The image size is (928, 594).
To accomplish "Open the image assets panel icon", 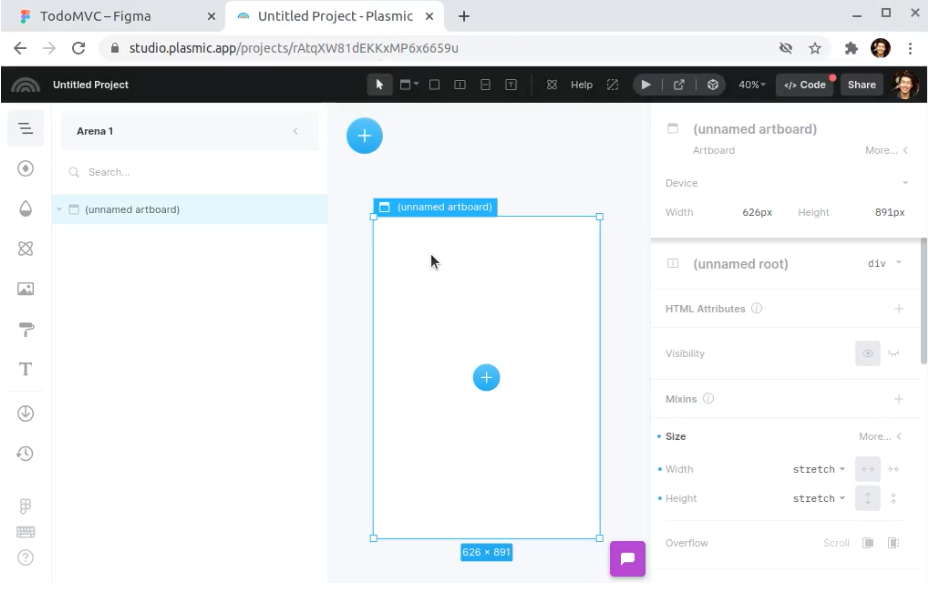I will coord(26,289).
